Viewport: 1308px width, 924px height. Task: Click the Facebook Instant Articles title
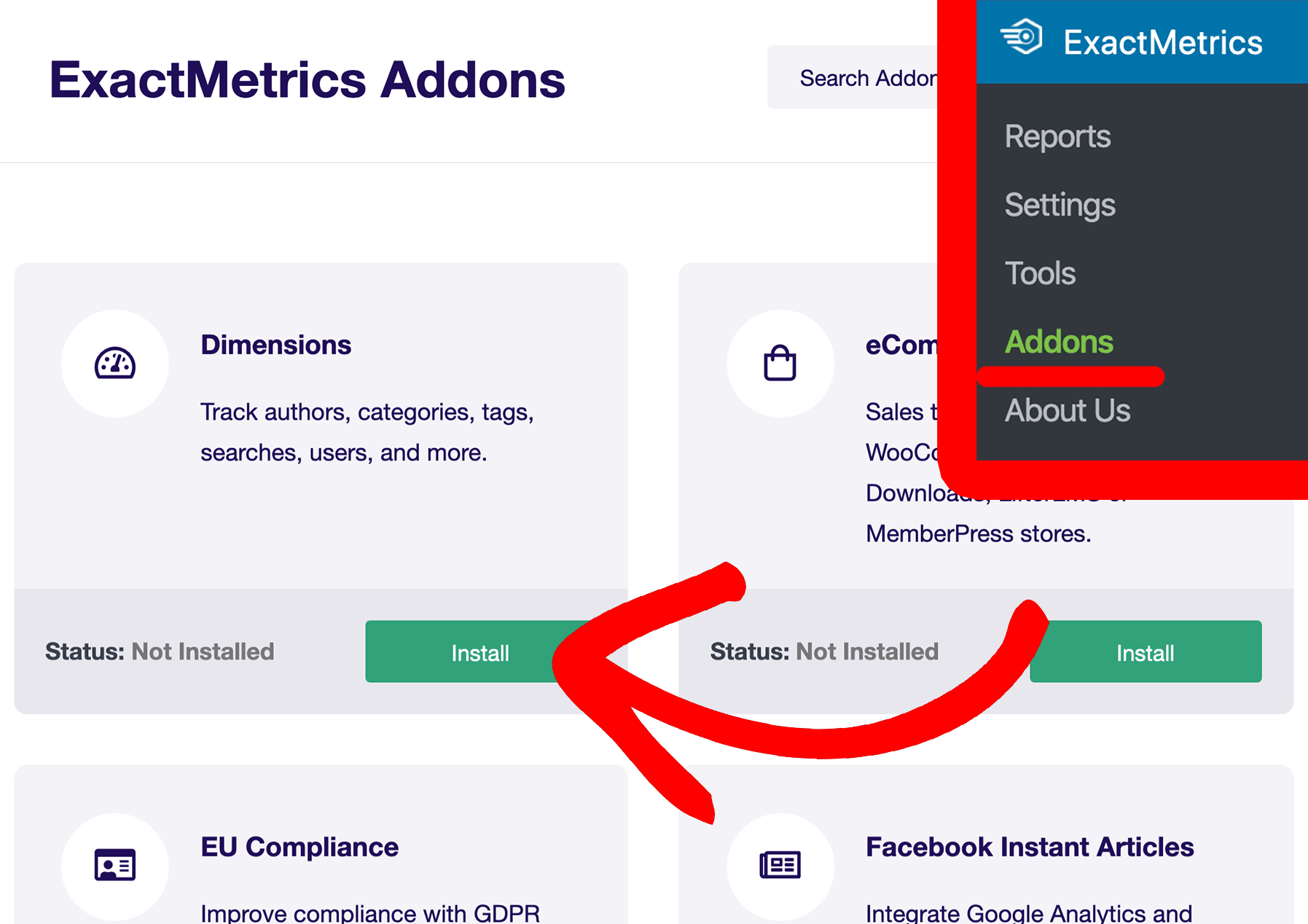[x=1030, y=847]
